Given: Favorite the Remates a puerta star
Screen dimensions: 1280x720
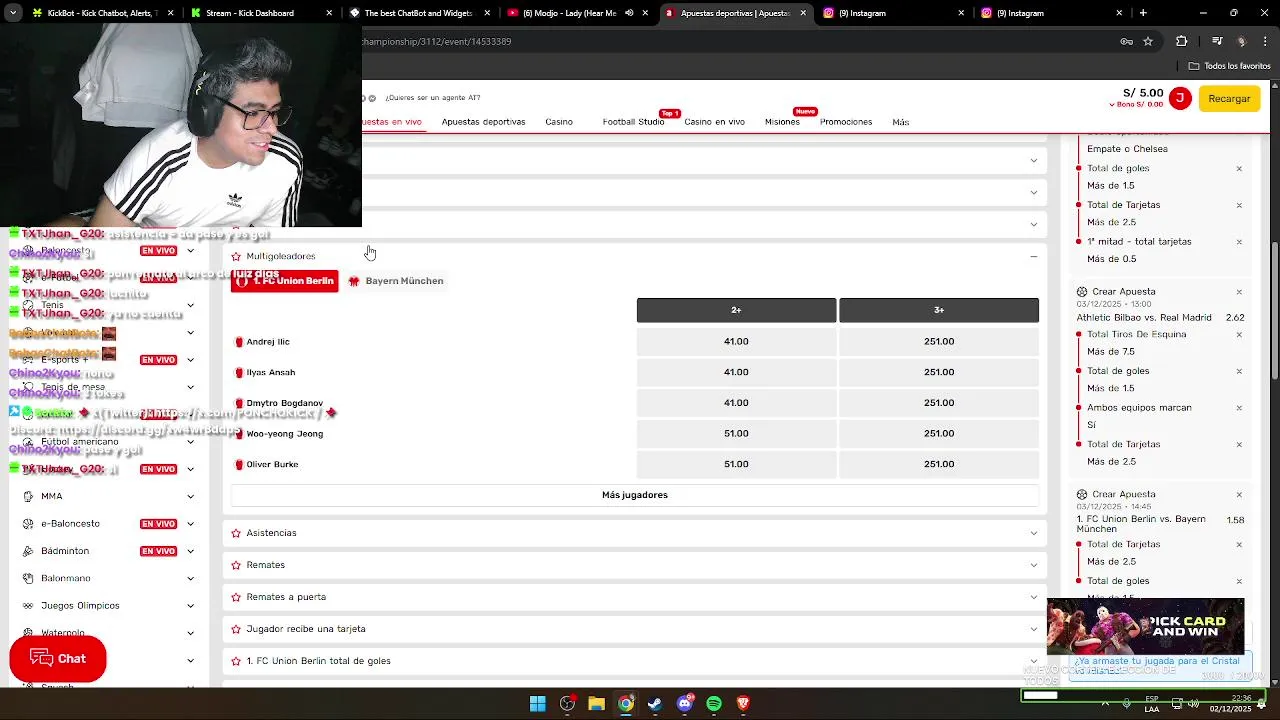Looking at the screenshot, I should point(236,597).
